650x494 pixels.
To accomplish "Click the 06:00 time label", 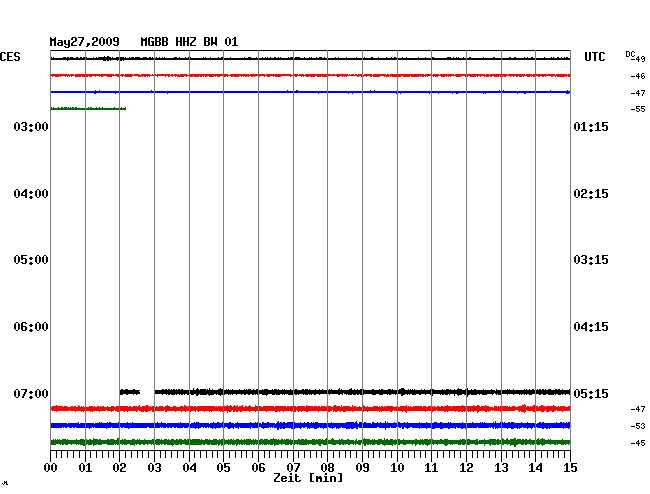I will [x=31, y=327].
